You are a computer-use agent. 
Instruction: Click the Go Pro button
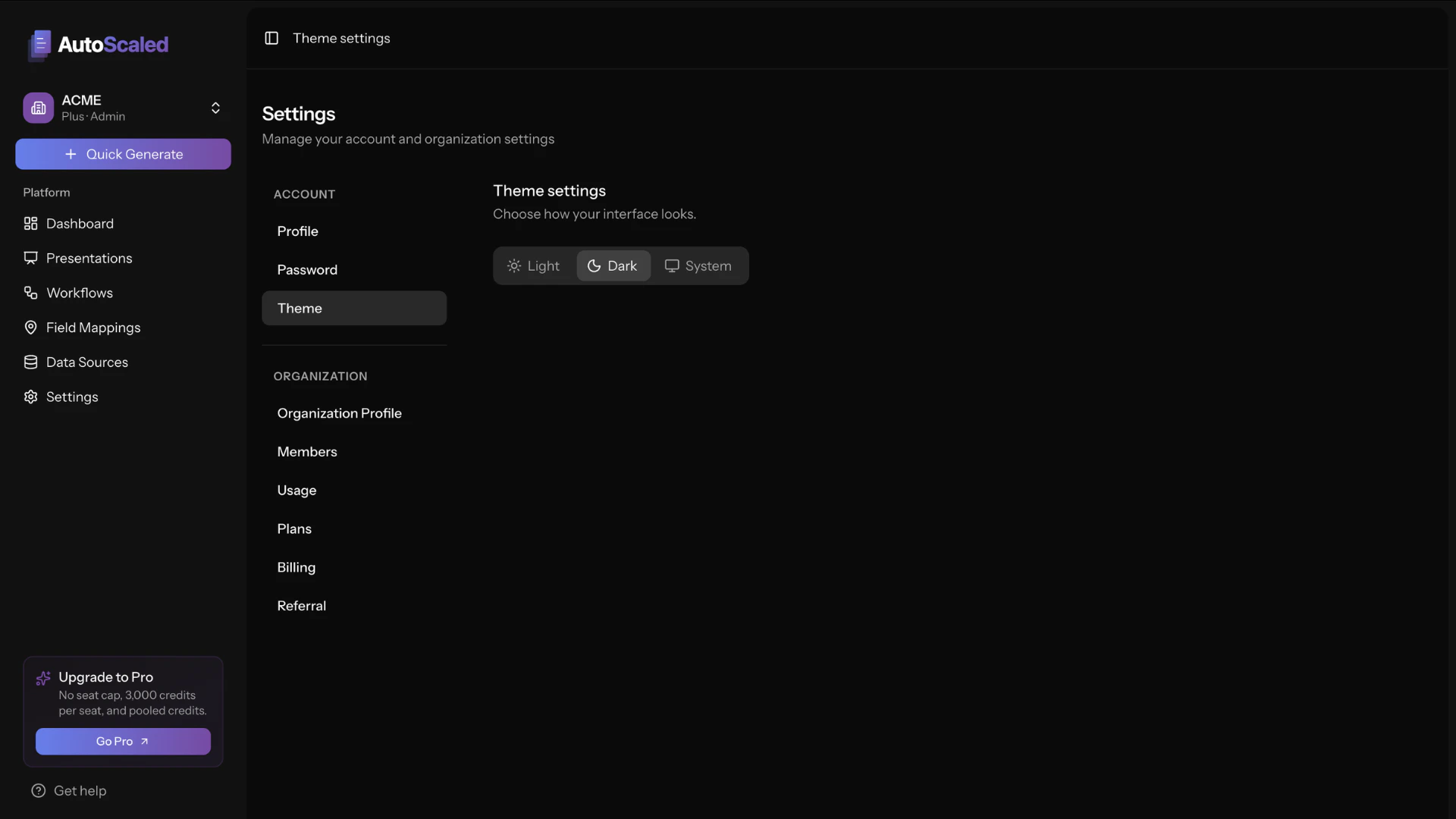[x=122, y=742]
